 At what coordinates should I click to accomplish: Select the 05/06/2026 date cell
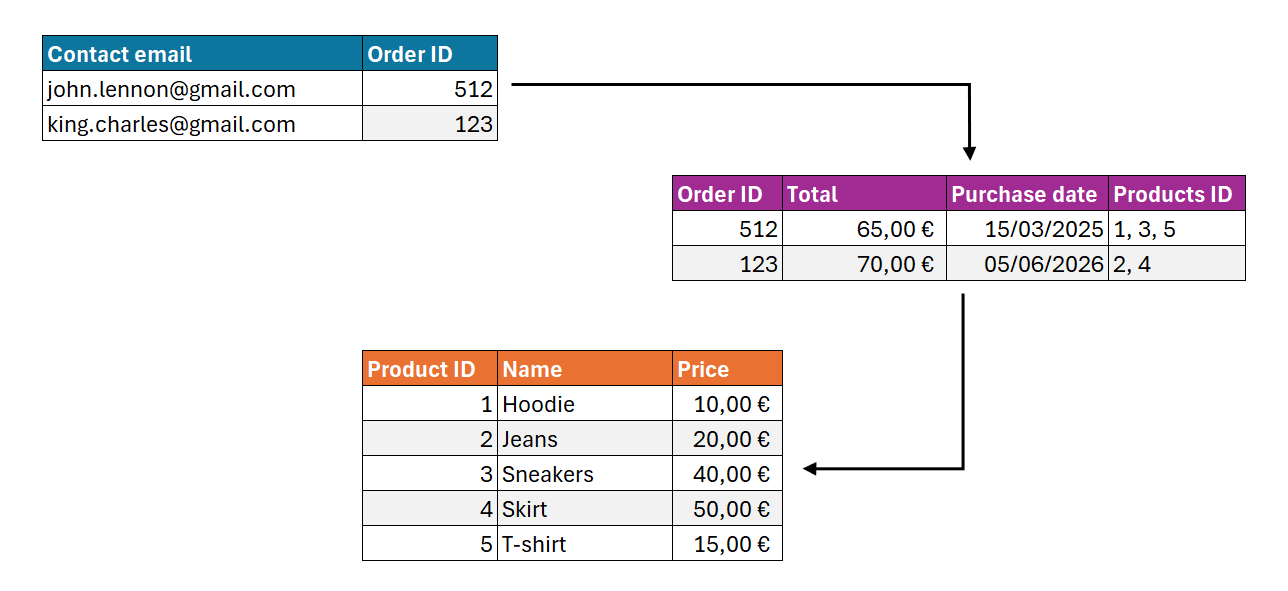pyautogui.click(x=1027, y=264)
